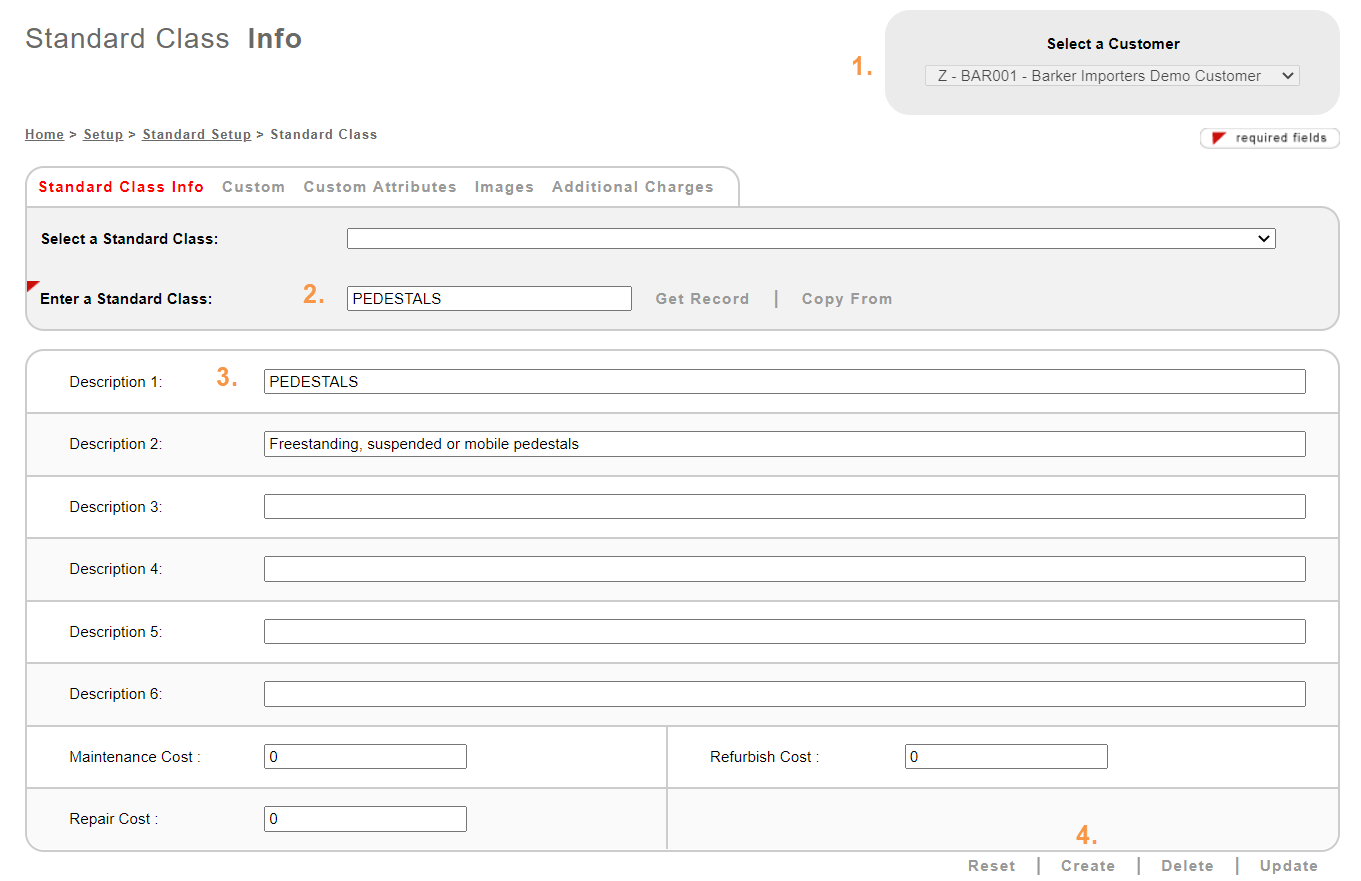Switch to the Custom tab

pyautogui.click(x=253, y=187)
